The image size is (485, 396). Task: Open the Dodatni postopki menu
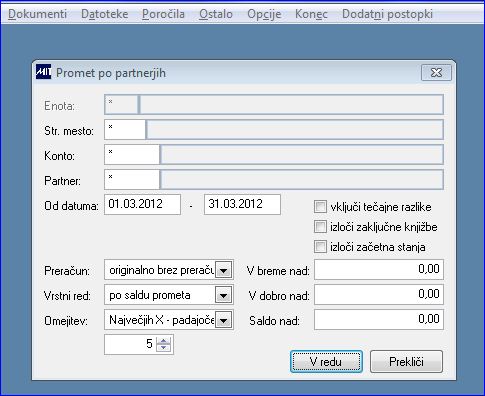tap(387, 14)
